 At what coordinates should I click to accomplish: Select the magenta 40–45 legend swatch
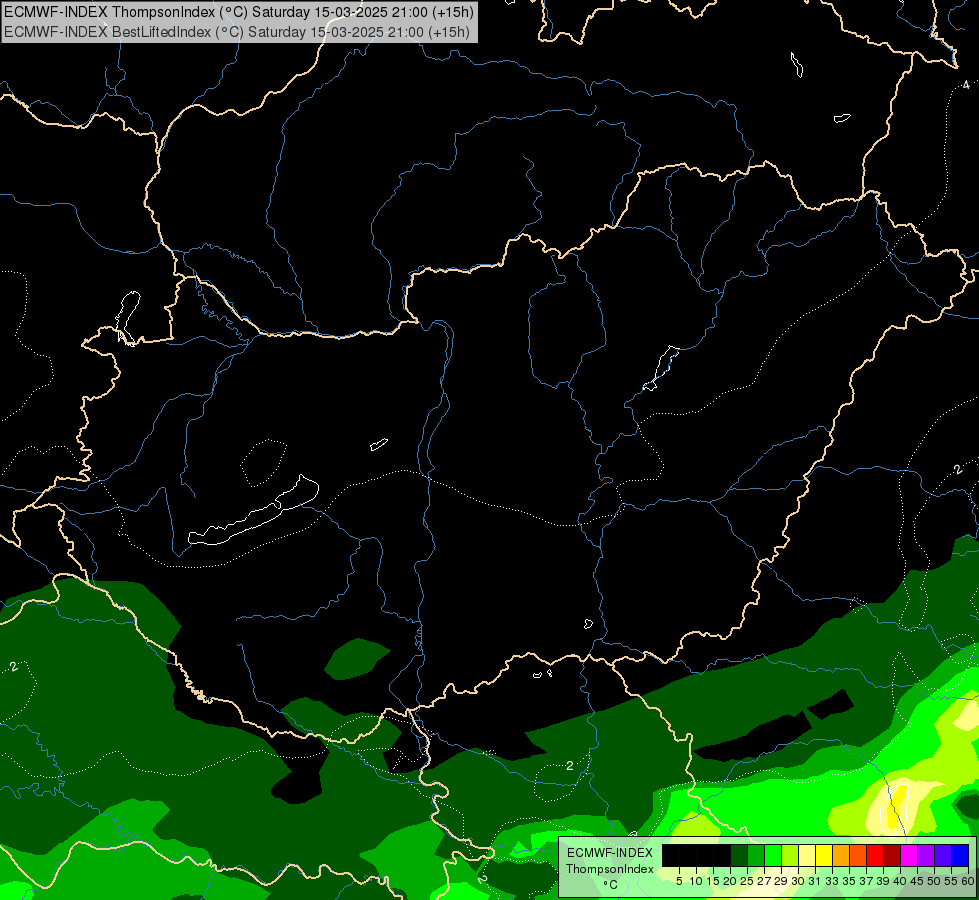click(909, 855)
